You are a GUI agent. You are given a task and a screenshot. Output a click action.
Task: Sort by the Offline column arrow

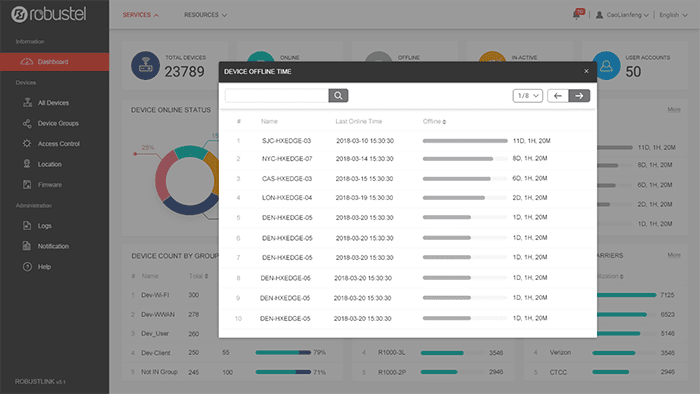tap(444, 122)
